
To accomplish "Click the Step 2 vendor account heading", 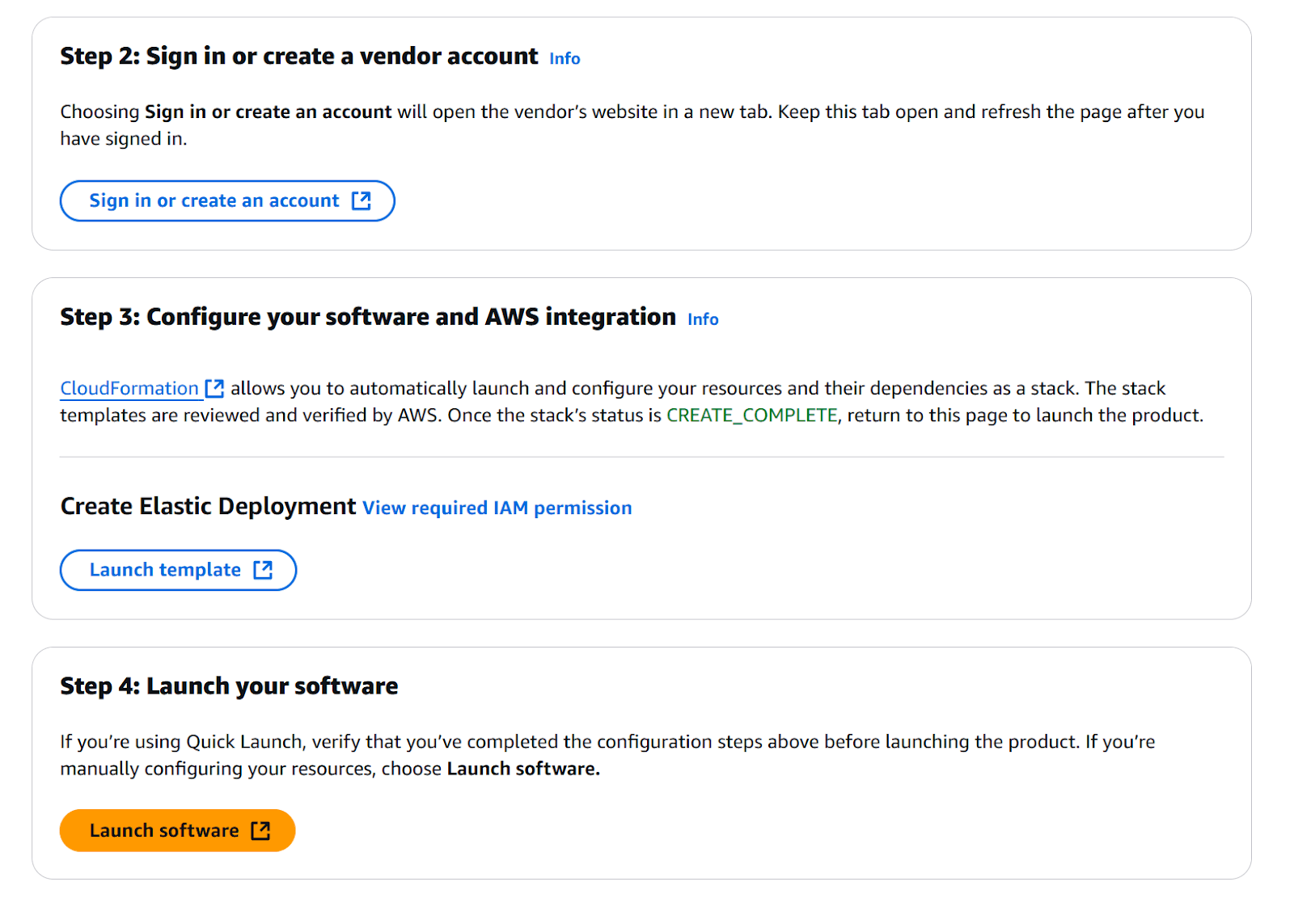I will pos(298,56).
